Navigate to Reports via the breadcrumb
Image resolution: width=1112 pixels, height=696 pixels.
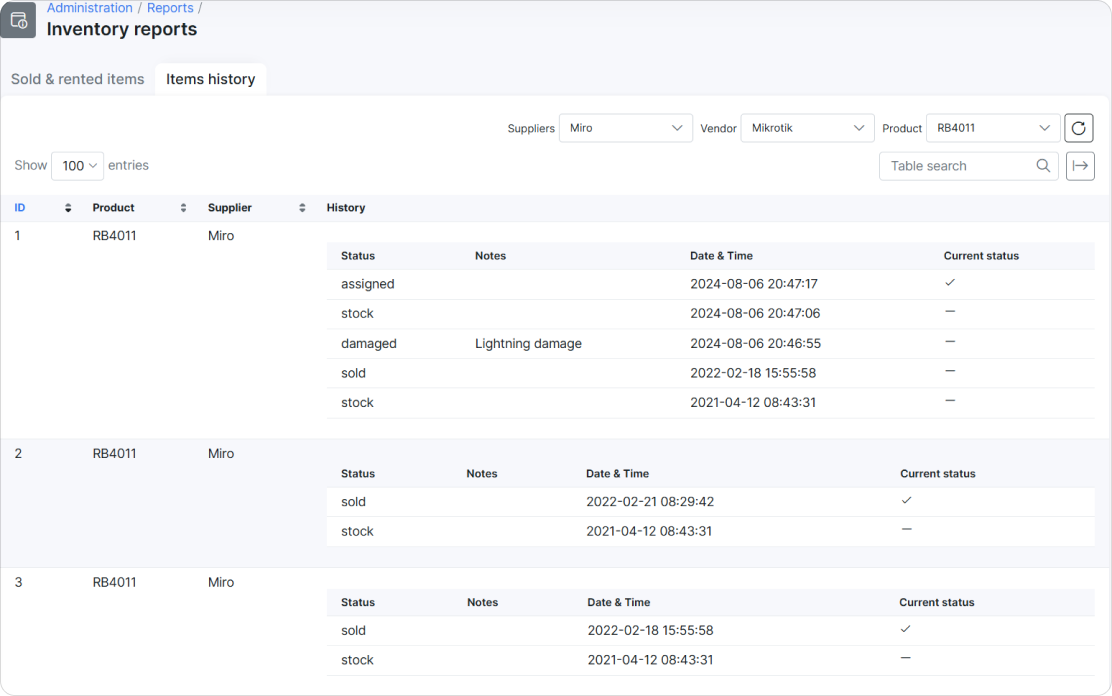[x=170, y=8]
